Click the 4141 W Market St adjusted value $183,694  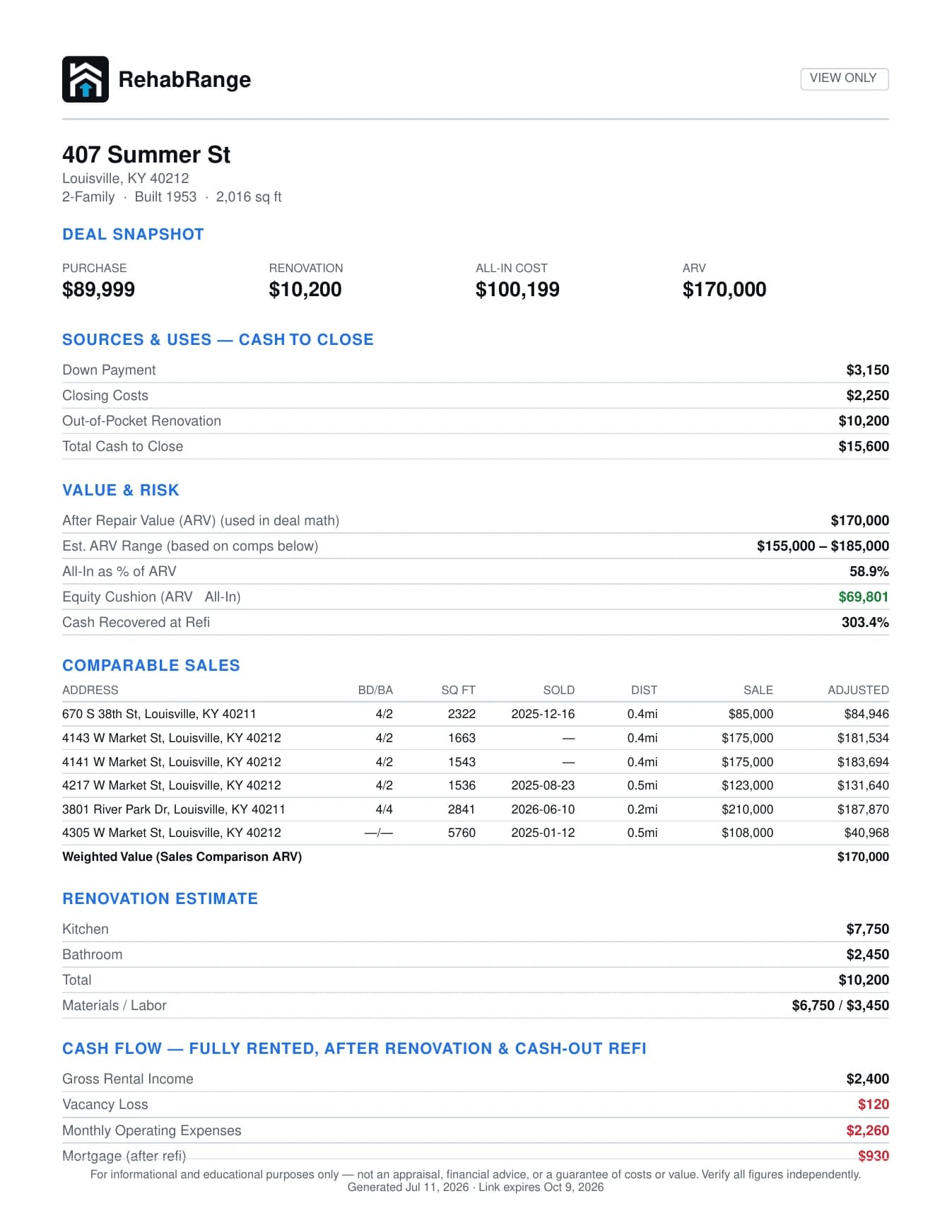click(863, 762)
